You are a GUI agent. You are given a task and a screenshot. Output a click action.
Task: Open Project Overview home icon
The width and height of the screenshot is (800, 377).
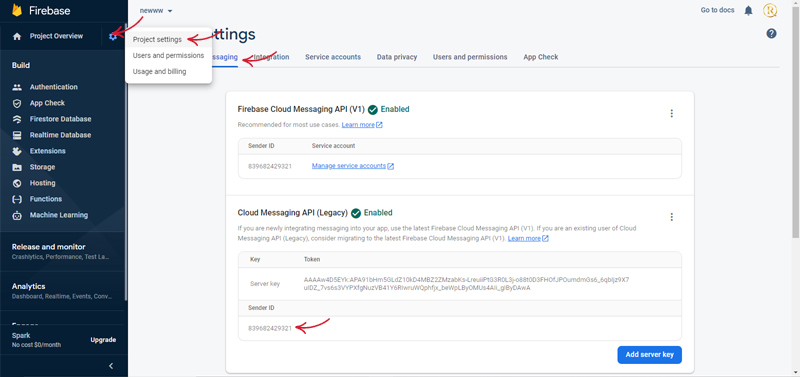coord(17,36)
